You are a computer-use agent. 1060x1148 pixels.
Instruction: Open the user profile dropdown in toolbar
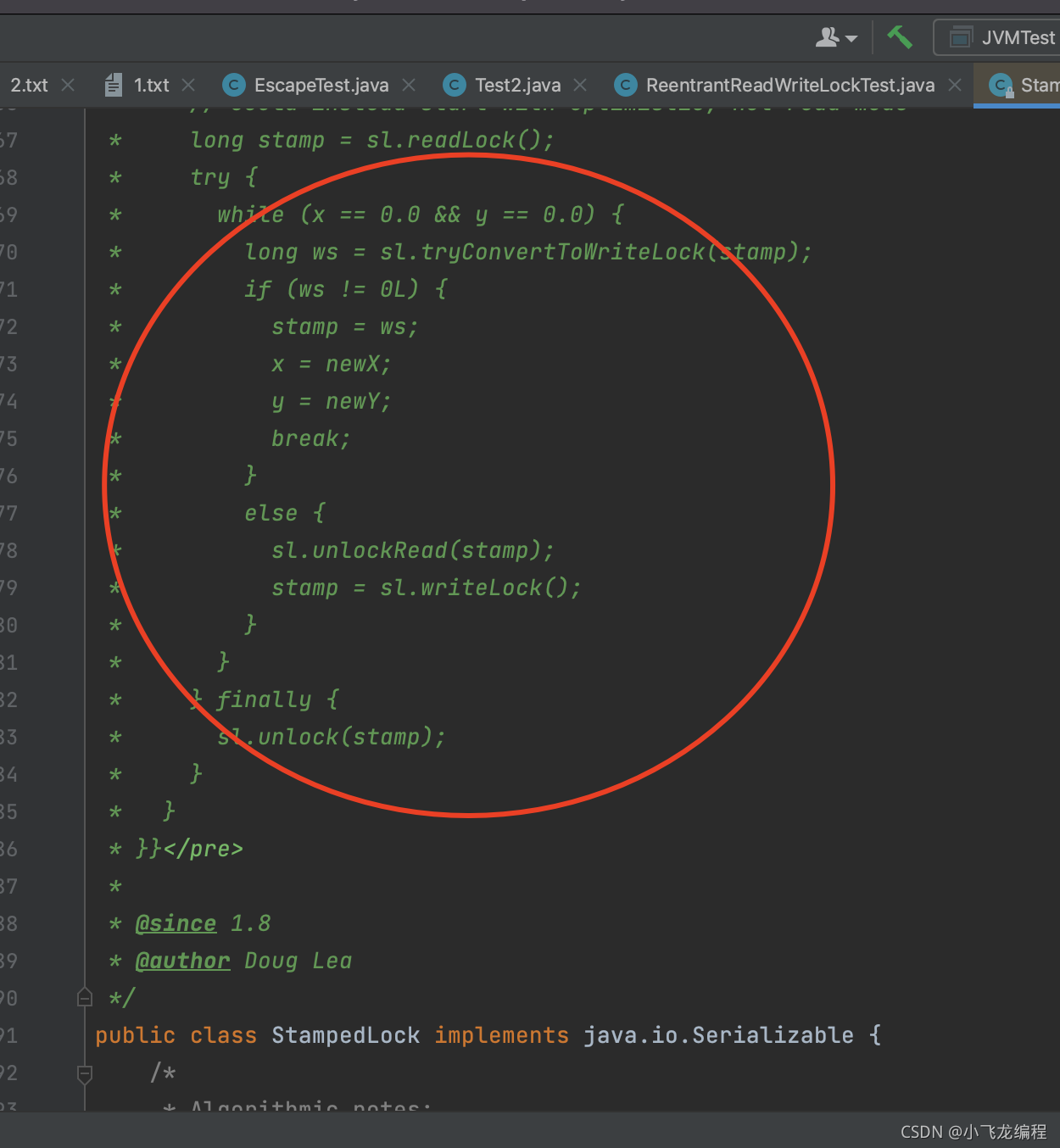click(x=836, y=37)
